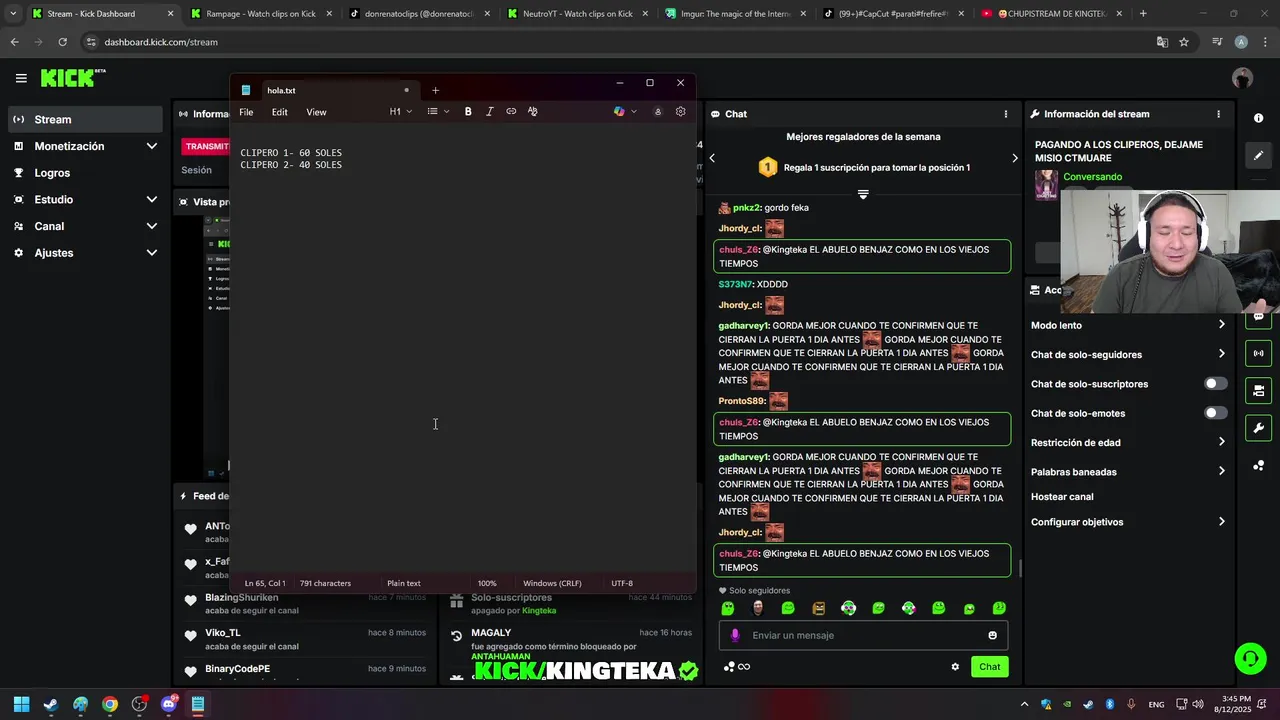Open Notepad list style dropdown
The height and width of the screenshot is (720, 1280).
point(438,112)
